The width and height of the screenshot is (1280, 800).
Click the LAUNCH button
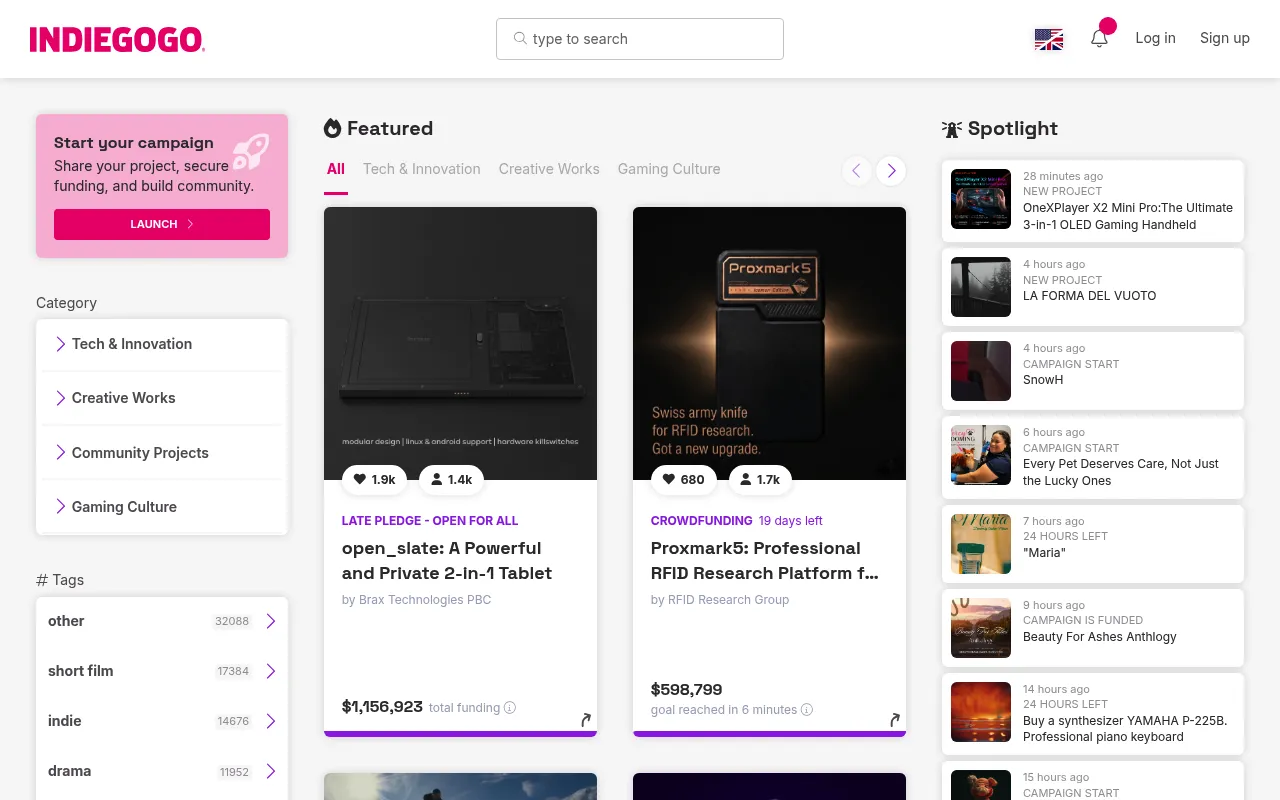pyautogui.click(x=162, y=224)
